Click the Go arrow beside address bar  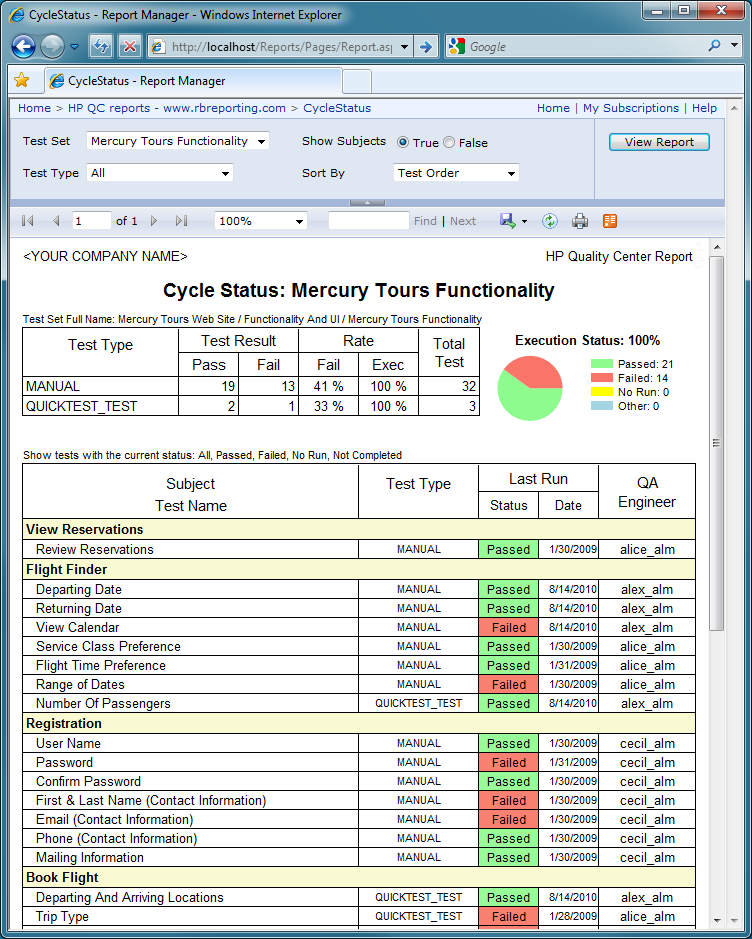pyautogui.click(x=426, y=47)
